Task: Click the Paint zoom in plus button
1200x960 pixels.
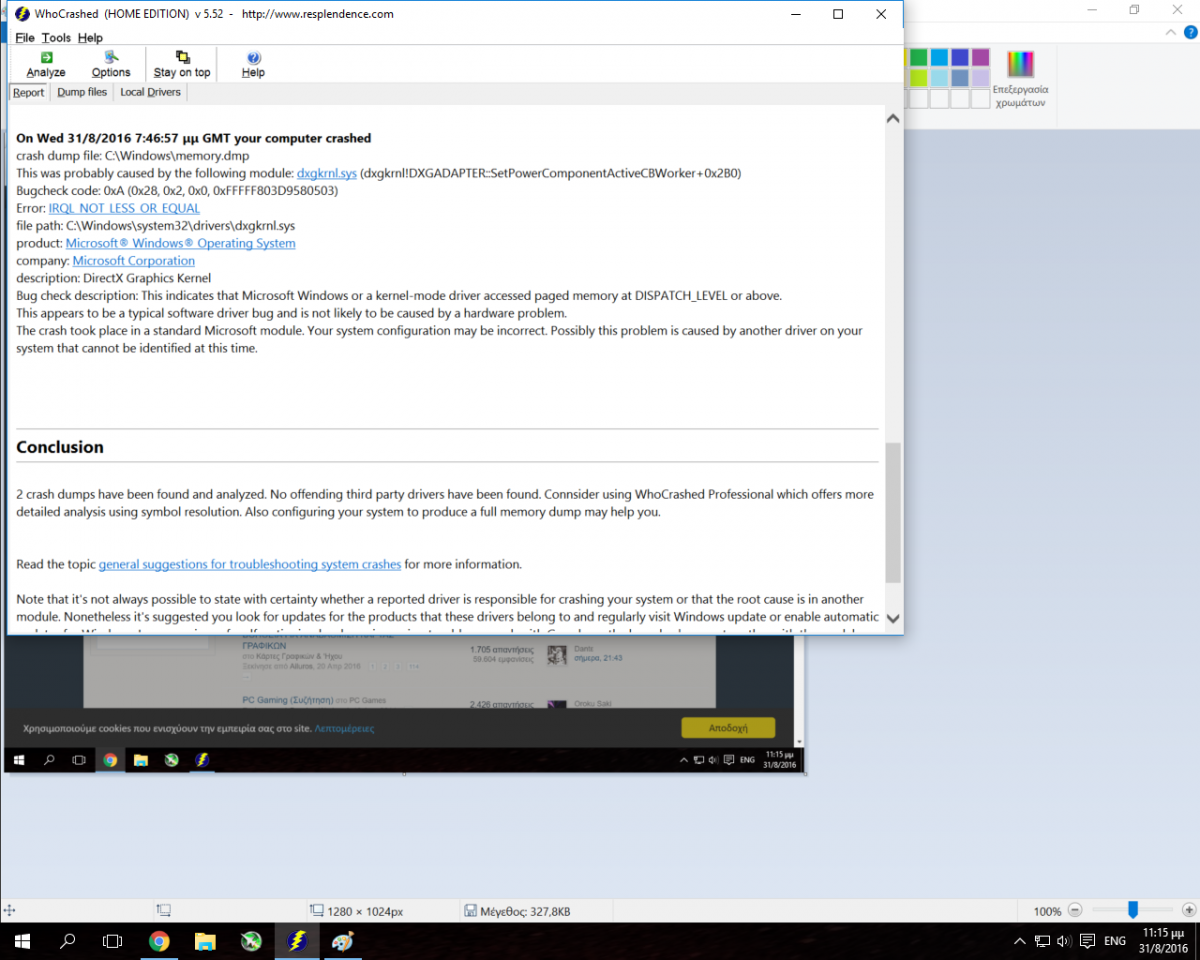Action: pyautogui.click(x=1188, y=910)
